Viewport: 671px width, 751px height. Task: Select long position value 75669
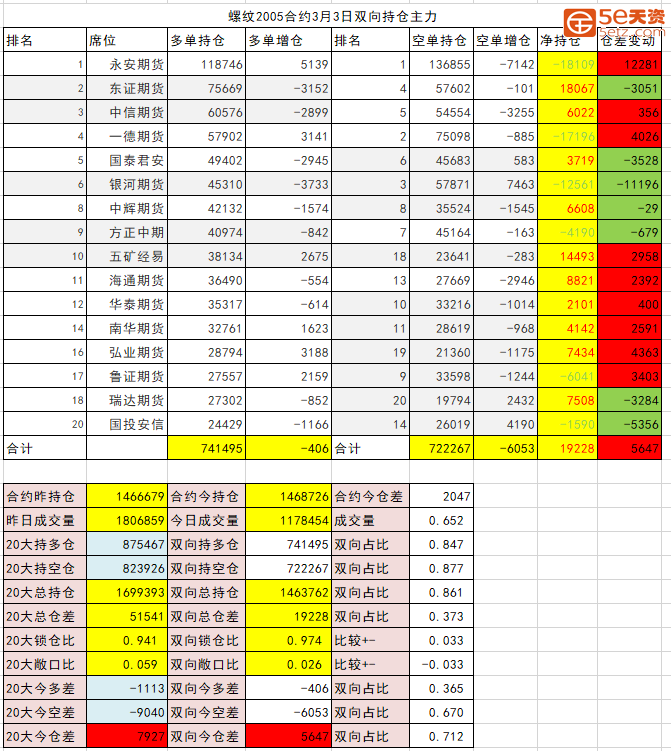tap(206, 88)
